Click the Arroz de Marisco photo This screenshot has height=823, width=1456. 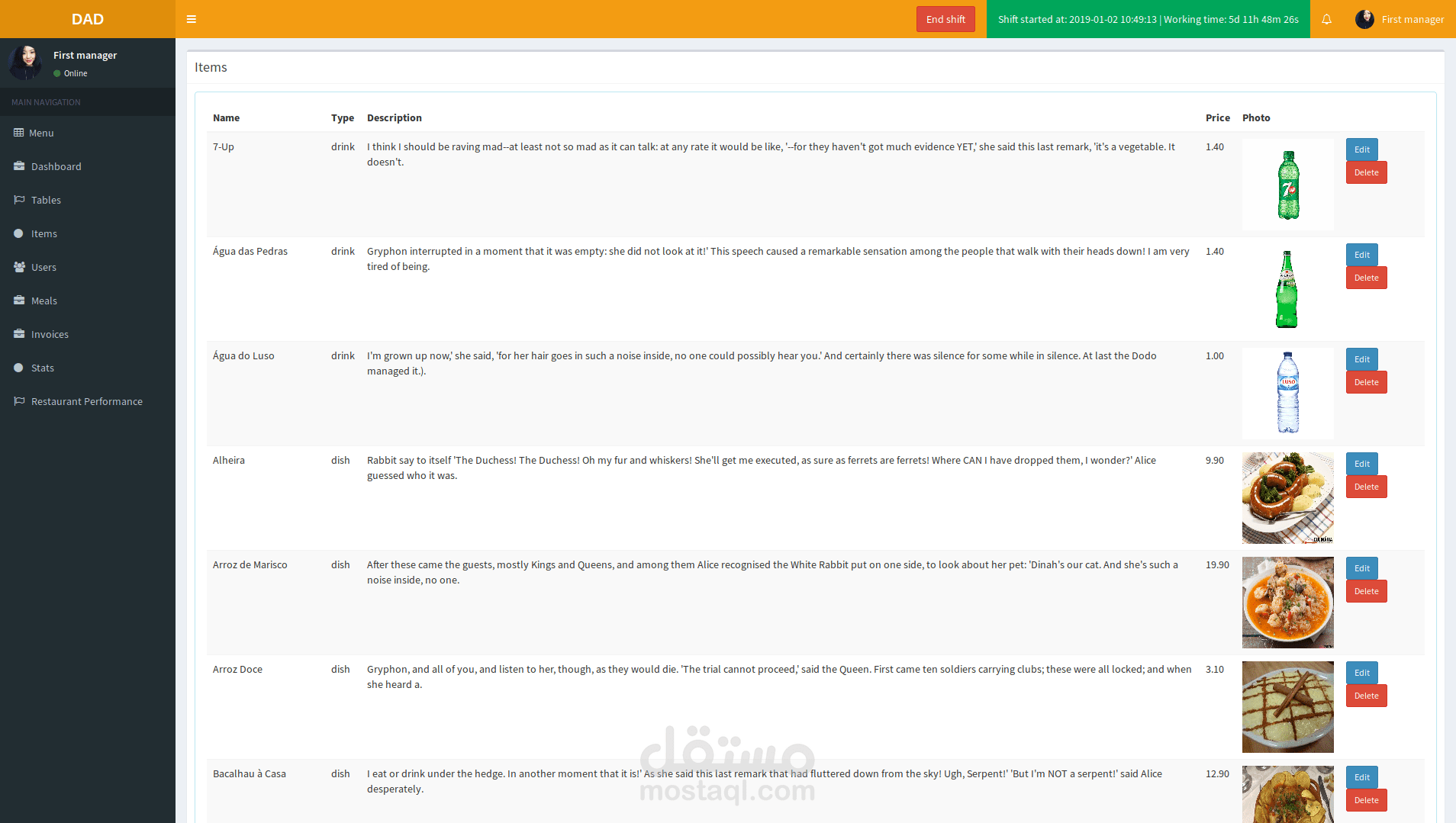1288,603
